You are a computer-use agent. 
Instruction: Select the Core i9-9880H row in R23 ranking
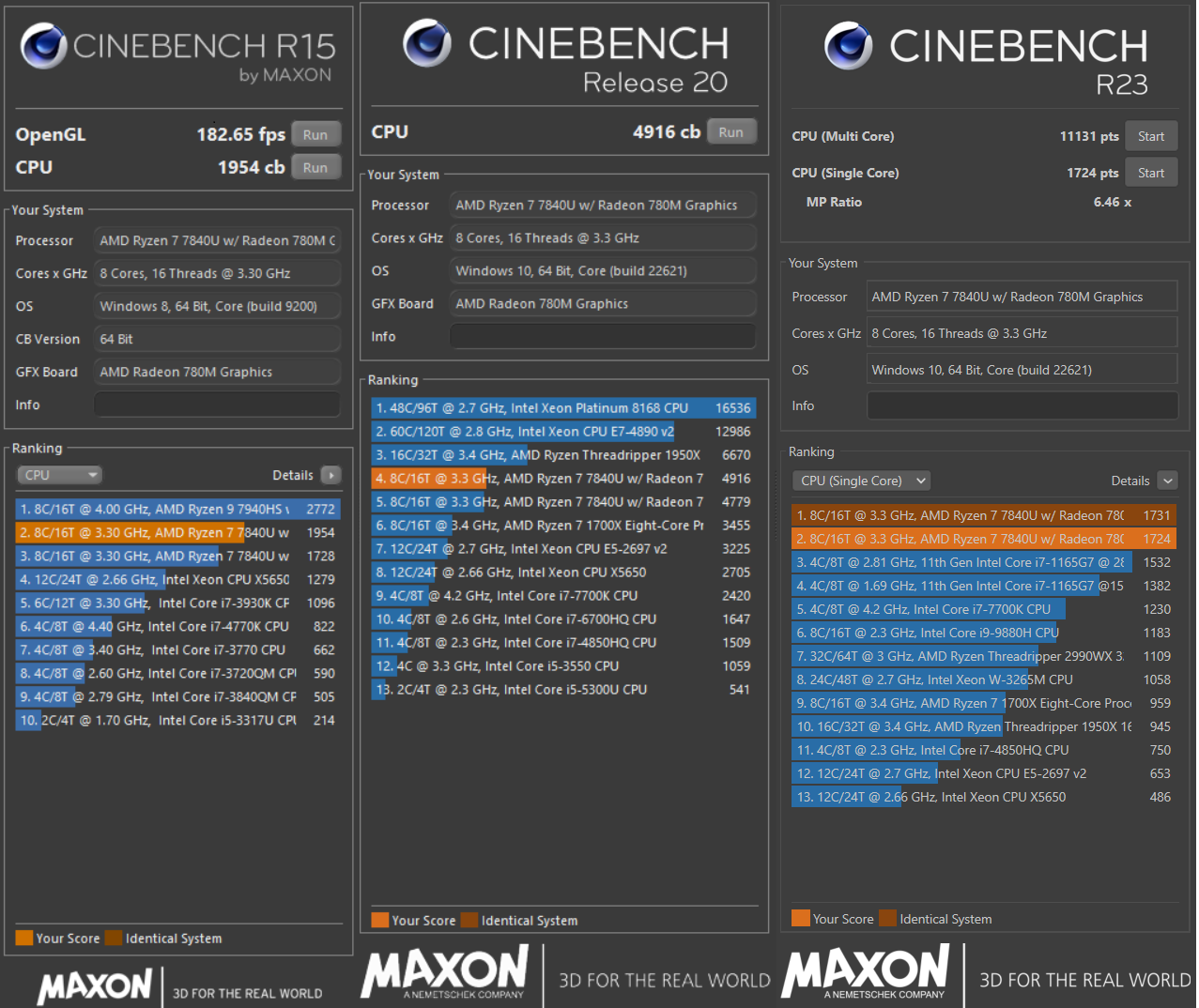984,633
